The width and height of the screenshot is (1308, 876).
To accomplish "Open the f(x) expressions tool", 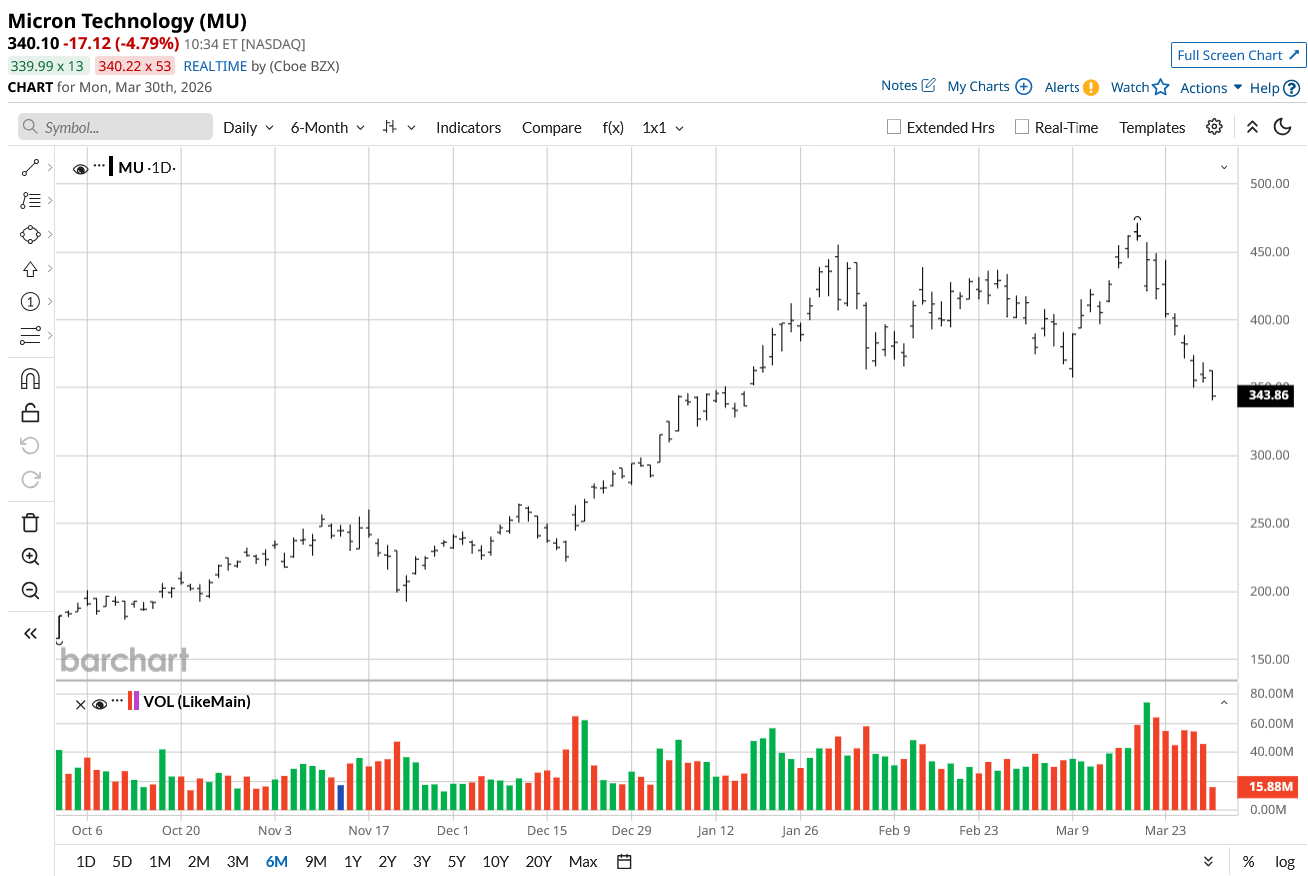I will (x=613, y=127).
